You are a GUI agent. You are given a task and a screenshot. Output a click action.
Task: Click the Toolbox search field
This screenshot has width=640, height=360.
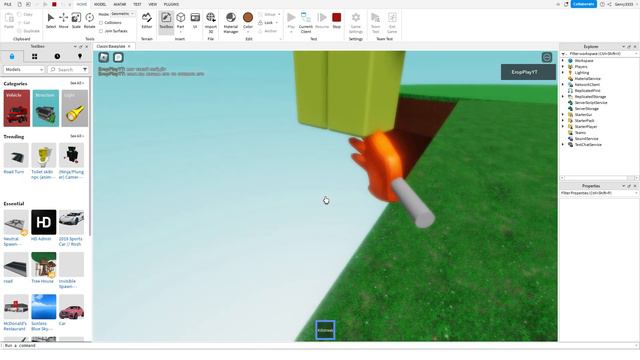64,70
